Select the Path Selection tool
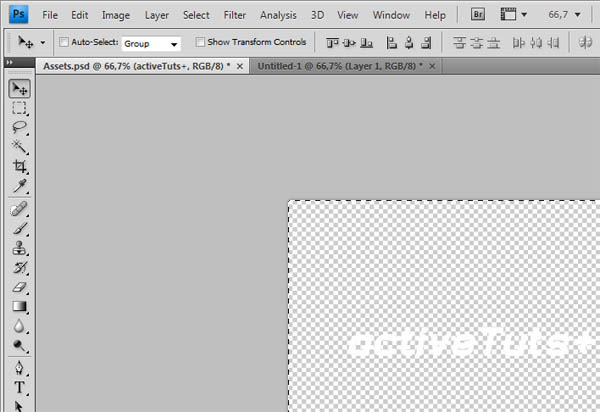This screenshot has width=600, height=412. 19,405
